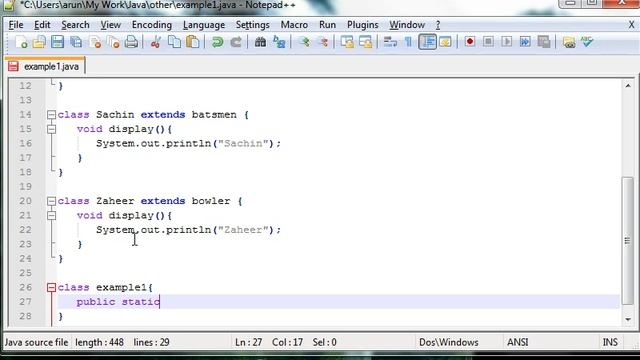The image size is (640, 360).
Task: Click line number 19 in margin
Action: 25,187
